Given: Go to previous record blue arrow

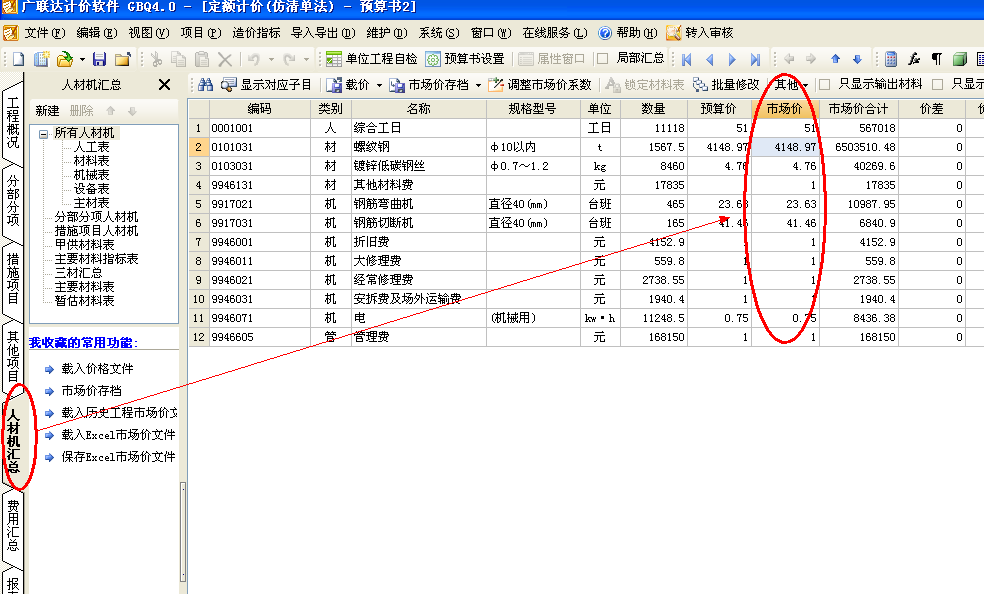Looking at the screenshot, I should [x=710, y=59].
